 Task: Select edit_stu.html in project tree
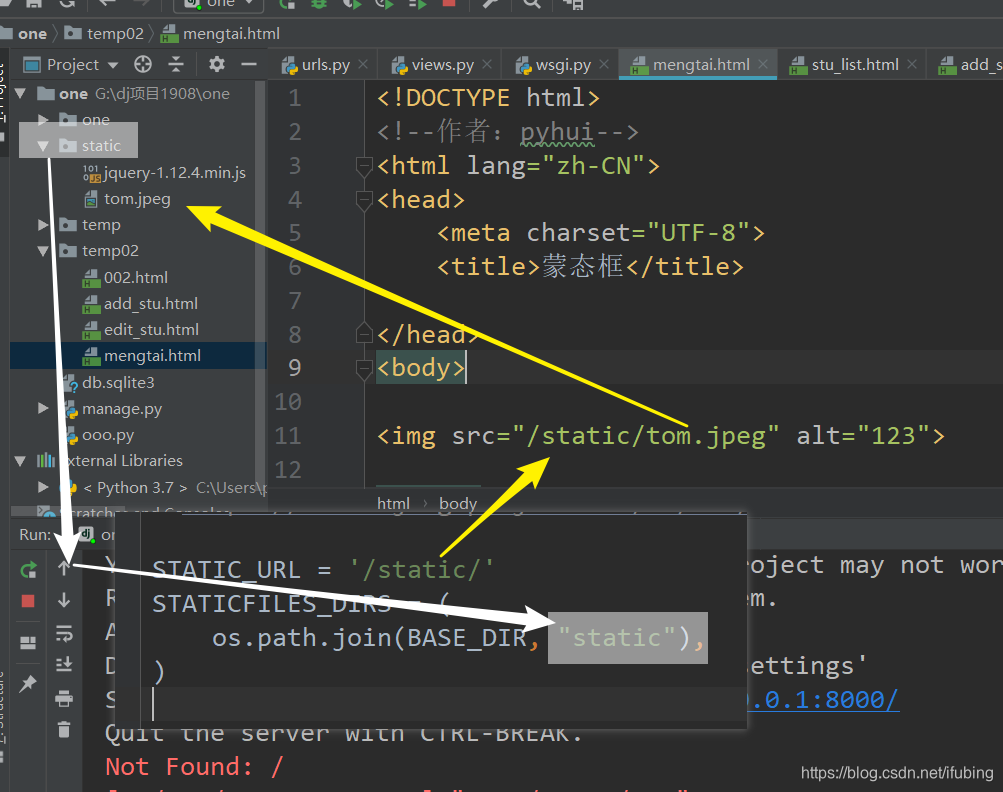[x=141, y=330]
